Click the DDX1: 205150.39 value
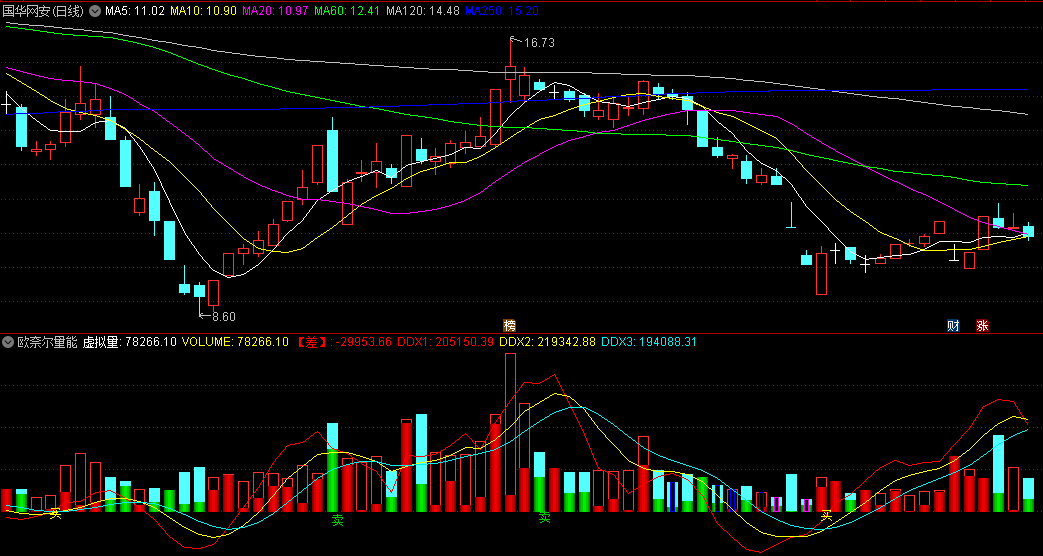Image resolution: width=1043 pixels, height=556 pixels. [446, 343]
